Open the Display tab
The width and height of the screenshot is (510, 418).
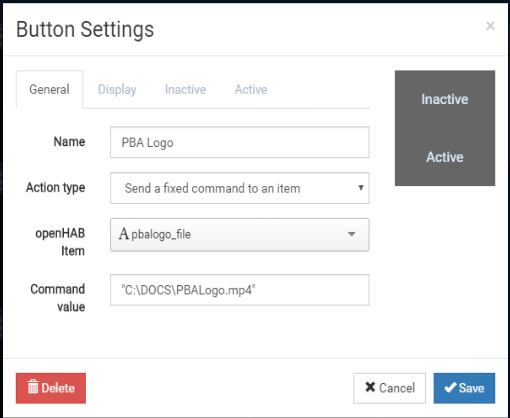pyautogui.click(x=117, y=89)
